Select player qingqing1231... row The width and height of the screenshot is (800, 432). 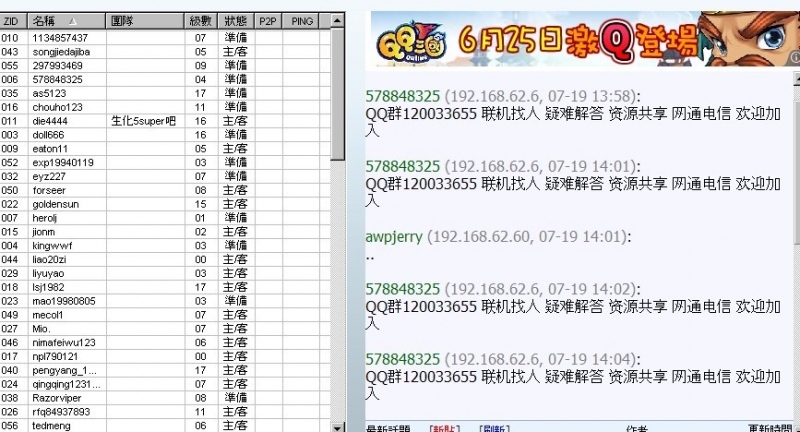tap(165, 384)
